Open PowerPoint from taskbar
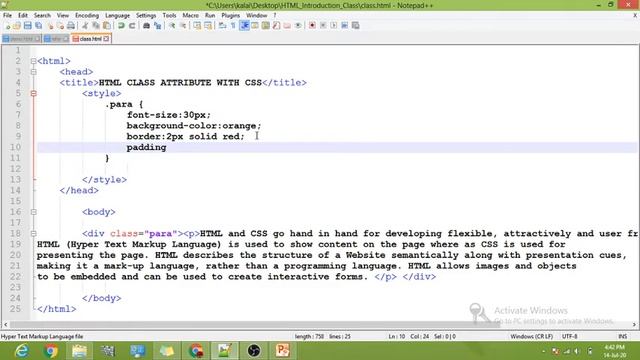The width and height of the screenshot is (640, 360). tap(282, 351)
